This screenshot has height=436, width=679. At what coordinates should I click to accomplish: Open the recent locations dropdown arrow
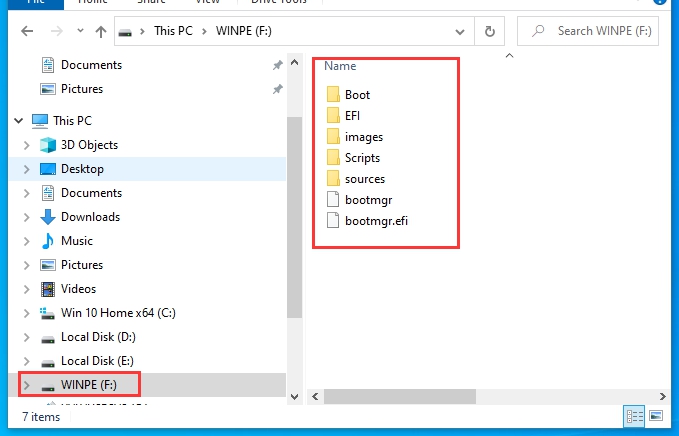(x=80, y=31)
